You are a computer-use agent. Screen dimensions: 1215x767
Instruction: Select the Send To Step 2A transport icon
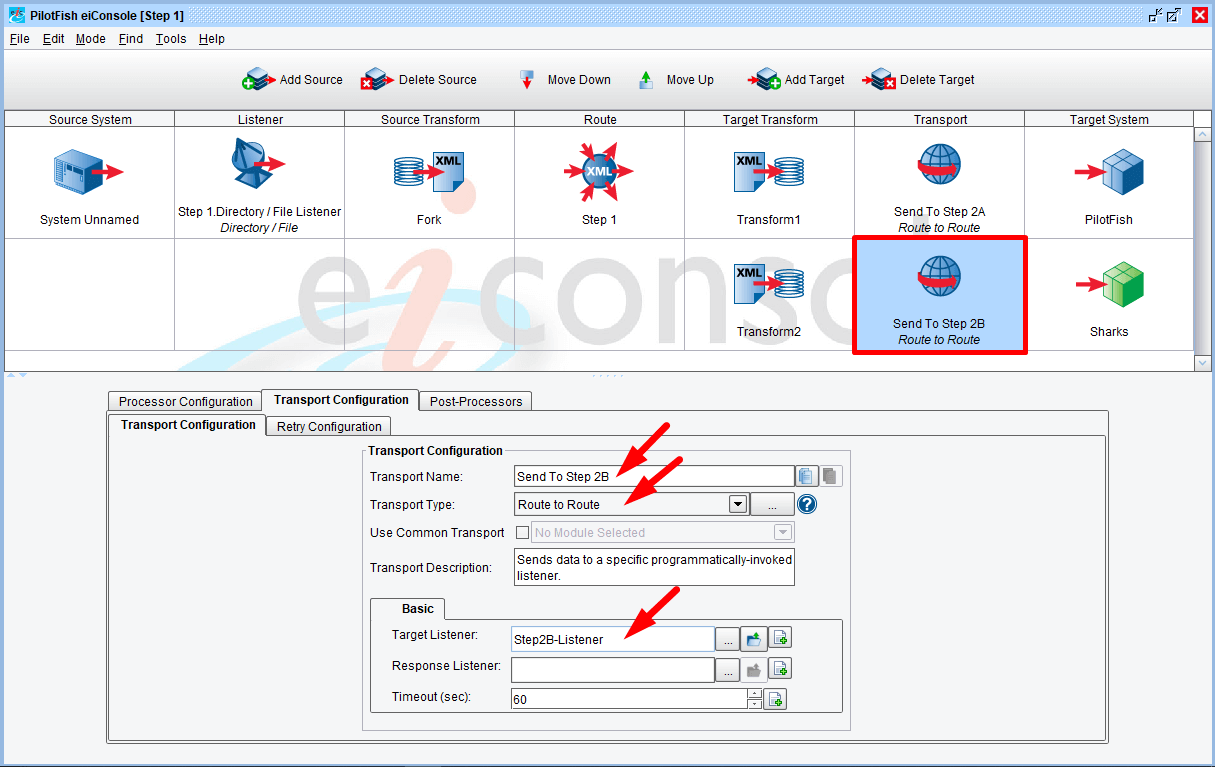[939, 166]
